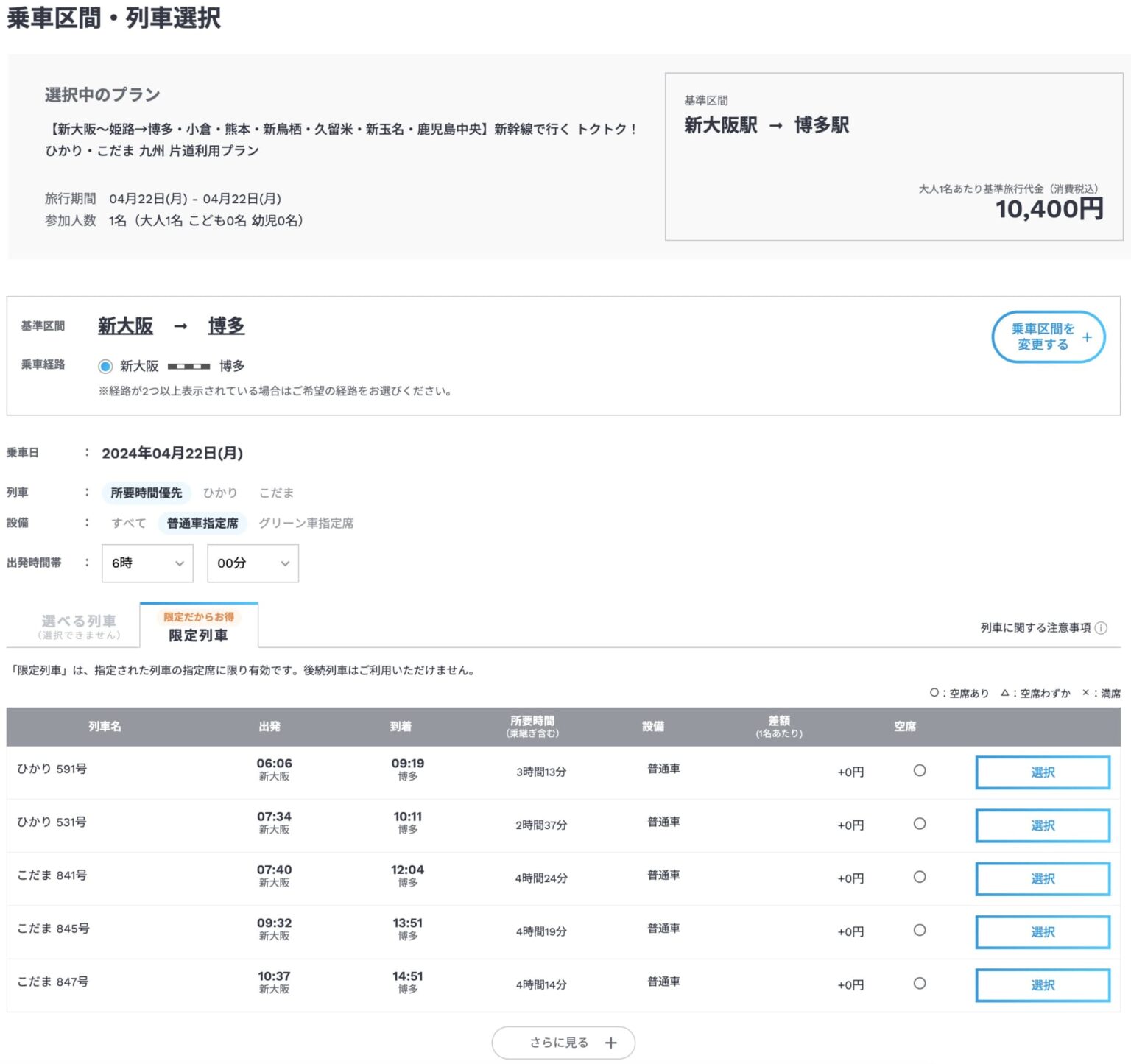Click the plus icon on 乗車区間を変更する
The height and width of the screenshot is (1064, 1131).
pos(1087,337)
